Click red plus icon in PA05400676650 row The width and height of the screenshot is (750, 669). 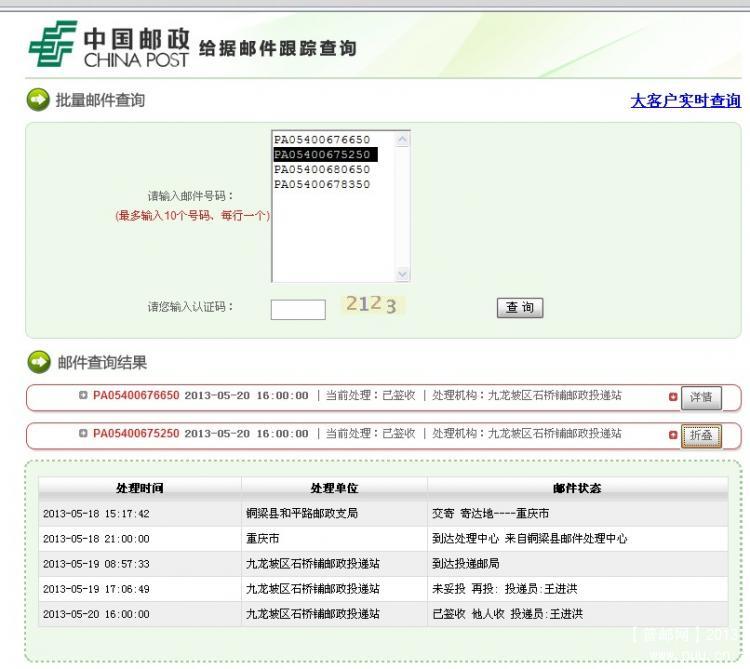click(x=673, y=396)
